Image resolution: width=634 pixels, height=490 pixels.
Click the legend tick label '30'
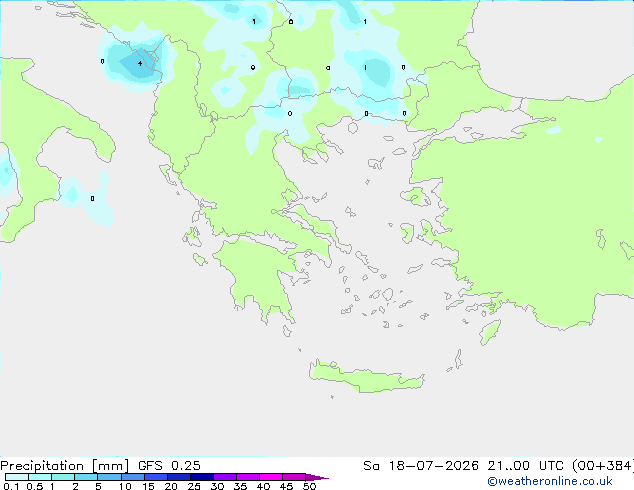click(x=217, y=486)
